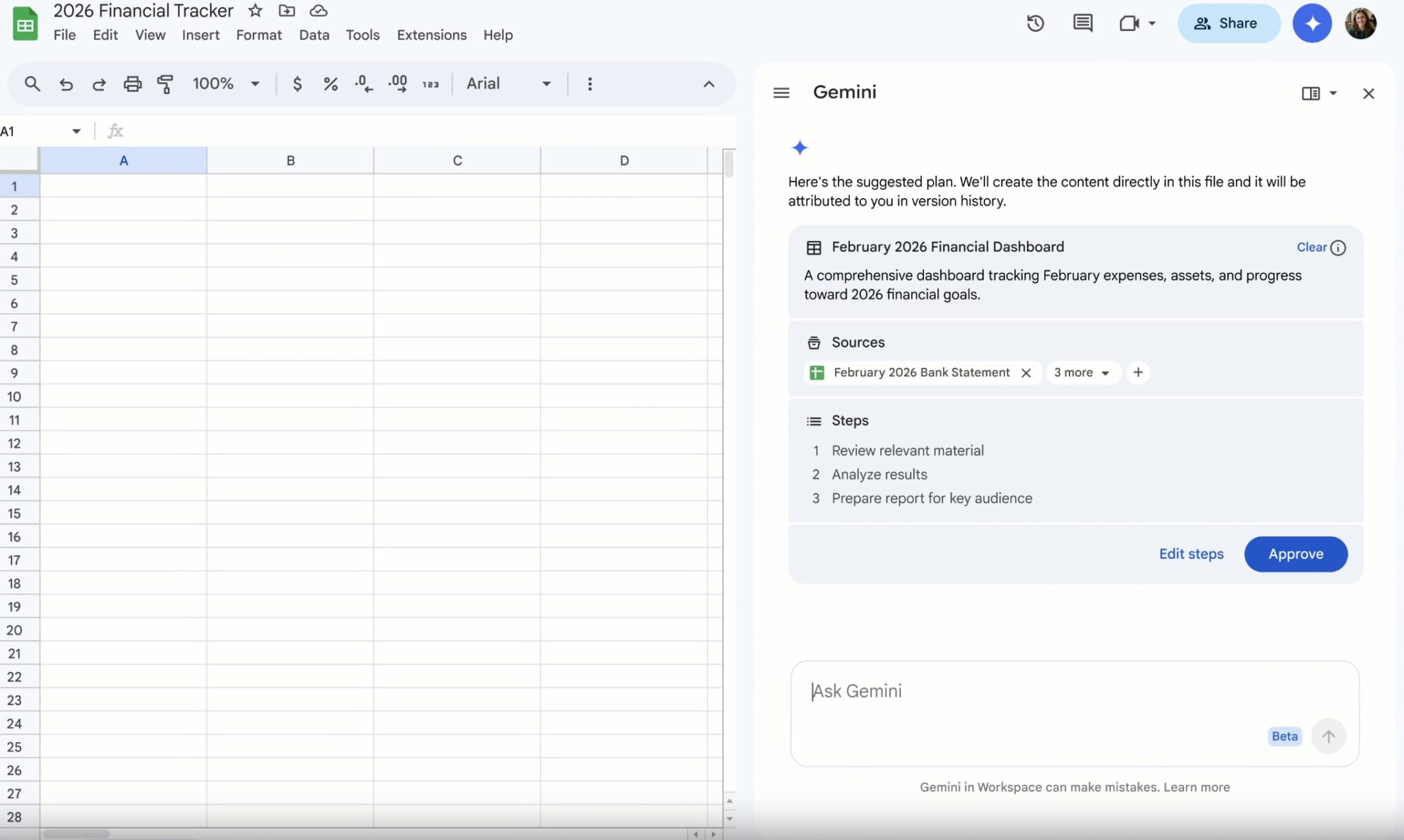Approve the suggested plan

[1295, 554]
